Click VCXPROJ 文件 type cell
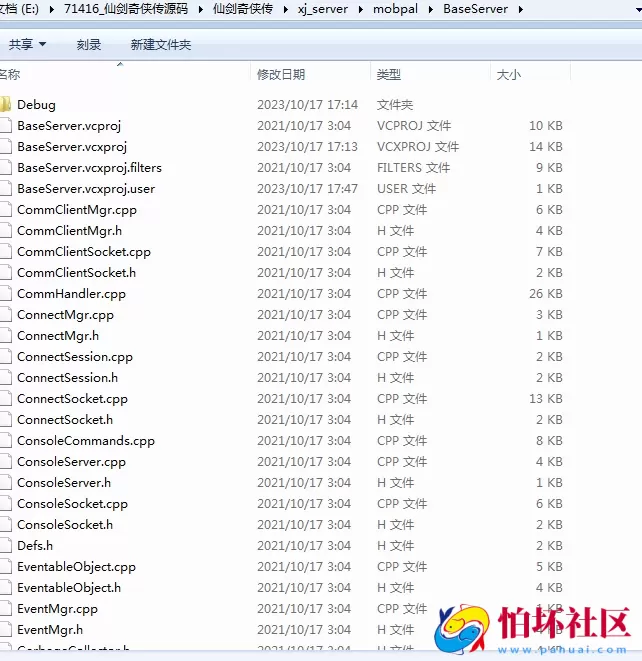This screenshot has height=661, width=642. click(418, 147)
